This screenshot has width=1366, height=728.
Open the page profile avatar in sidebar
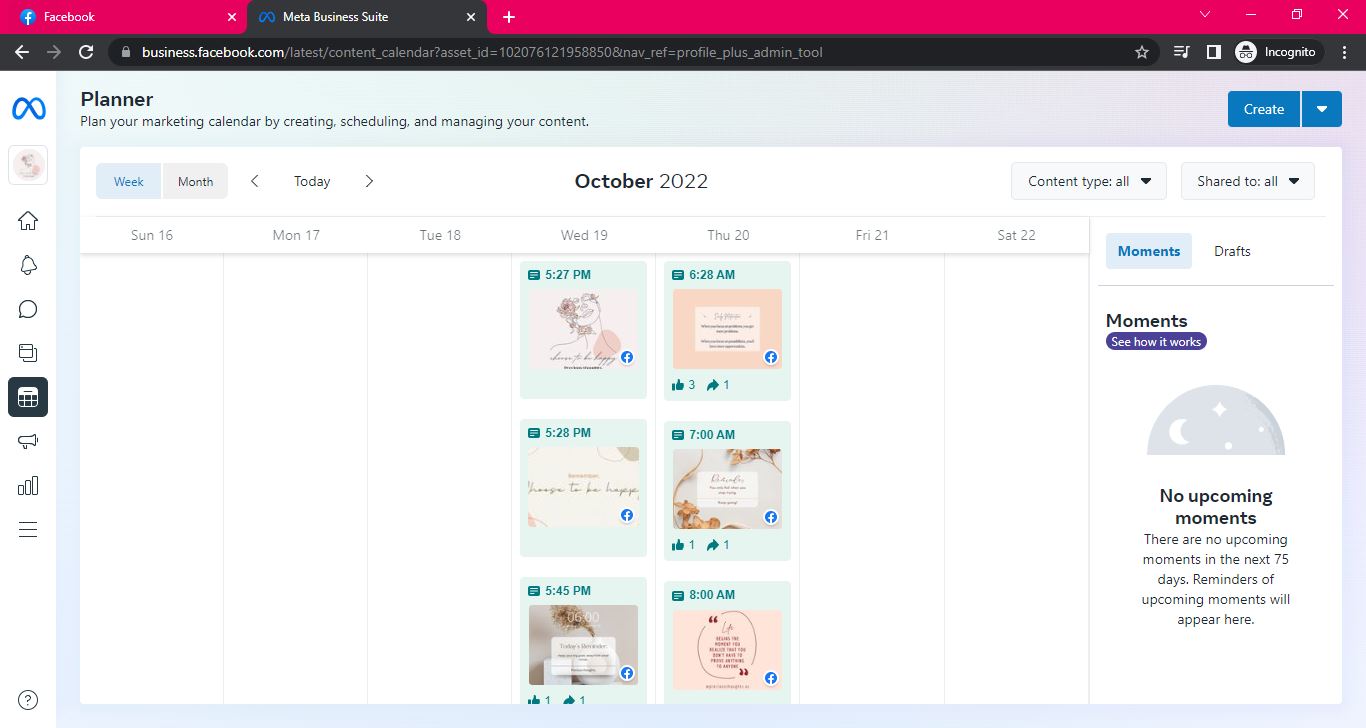click(28, 165)
